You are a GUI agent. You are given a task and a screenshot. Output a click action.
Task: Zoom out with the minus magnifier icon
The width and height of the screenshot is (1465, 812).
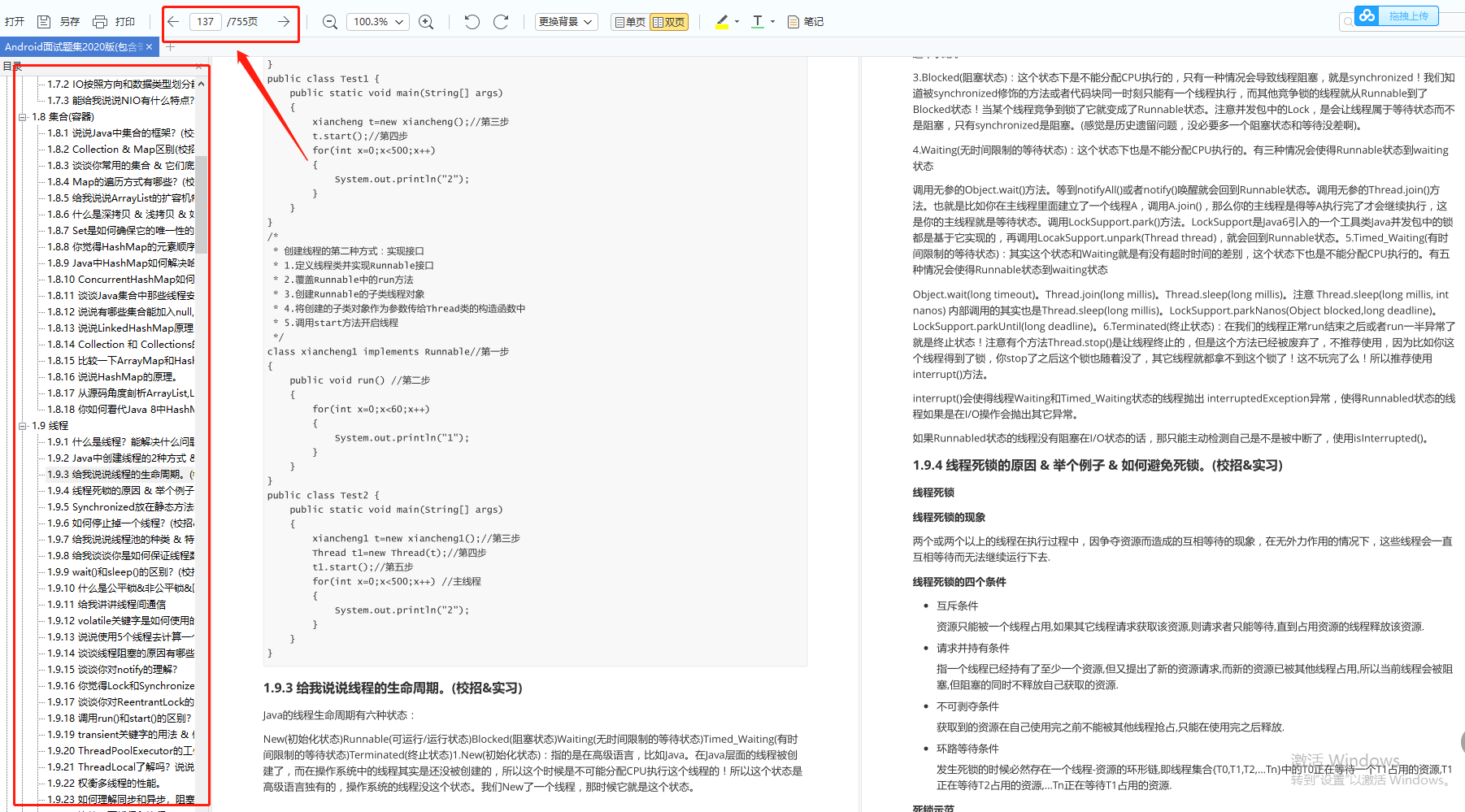(x=329, y=22)
